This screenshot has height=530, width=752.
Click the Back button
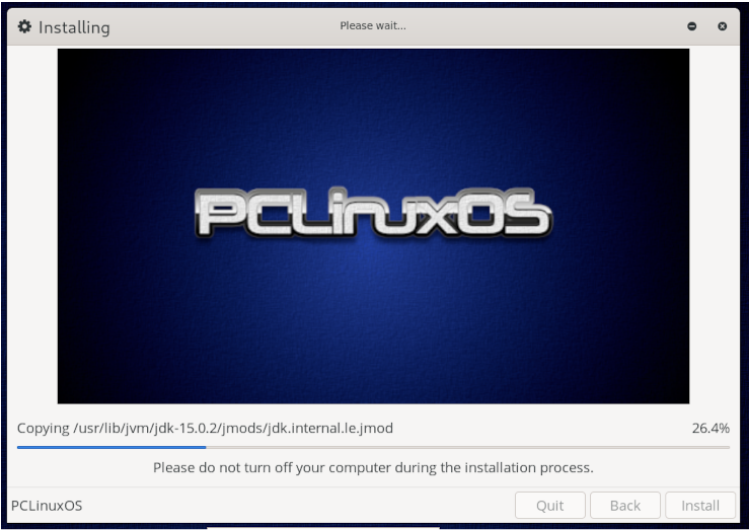(625, 505)
